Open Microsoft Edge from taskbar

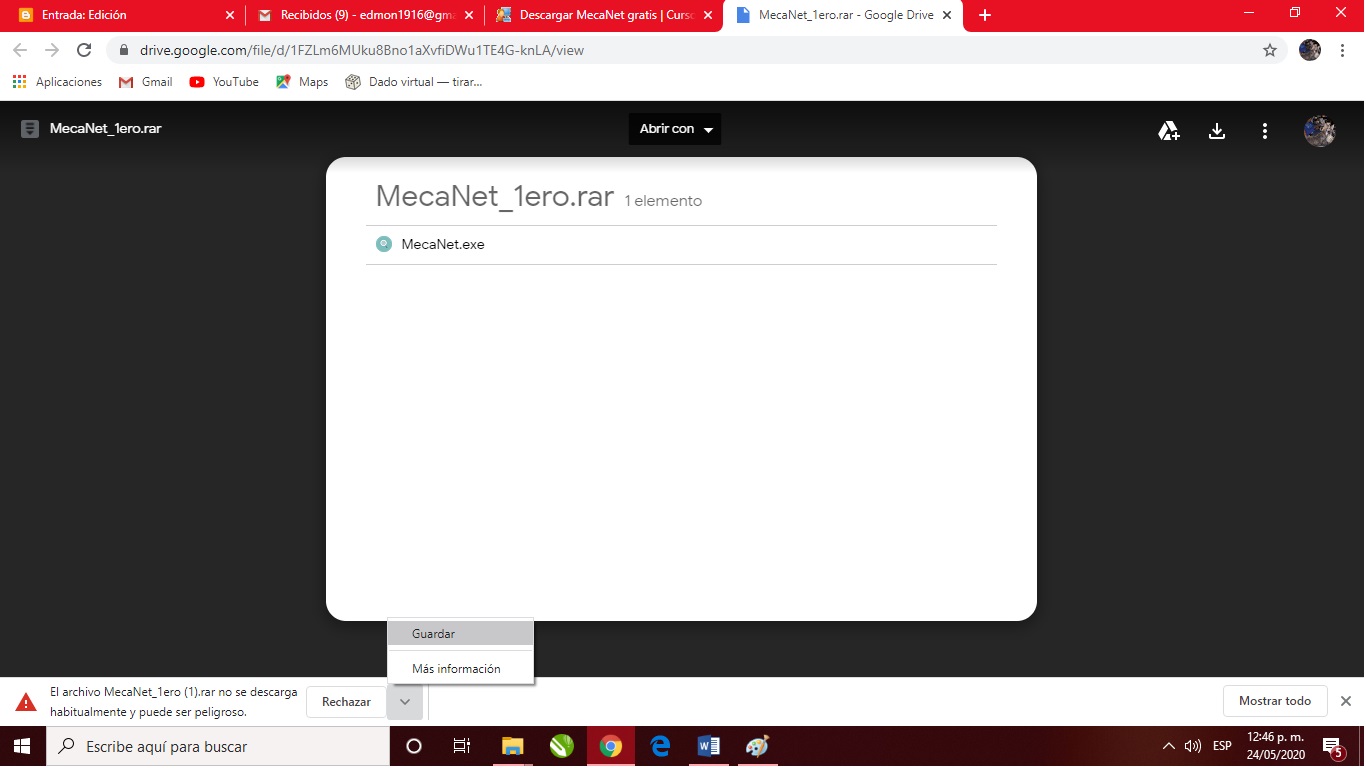tap(660, 746)
